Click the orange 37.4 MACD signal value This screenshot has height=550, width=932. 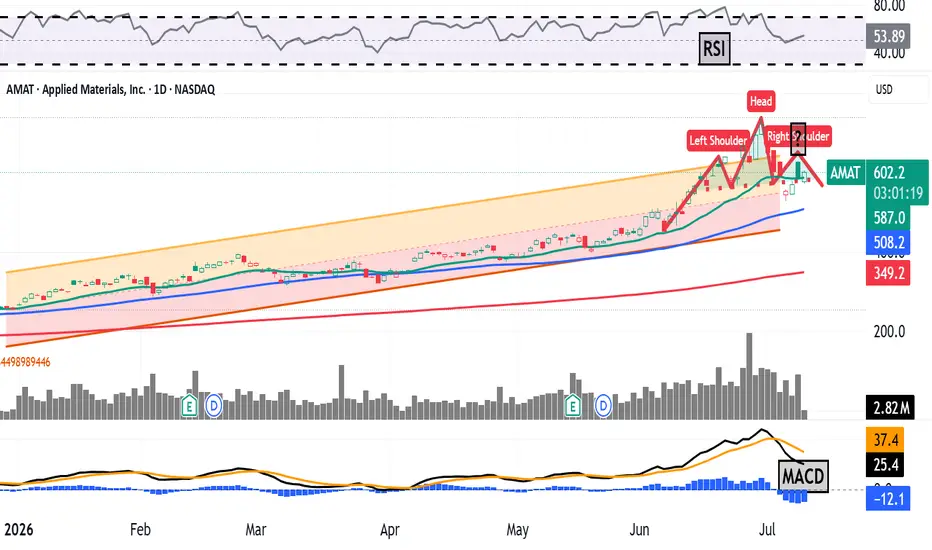[x=885, y=439]
